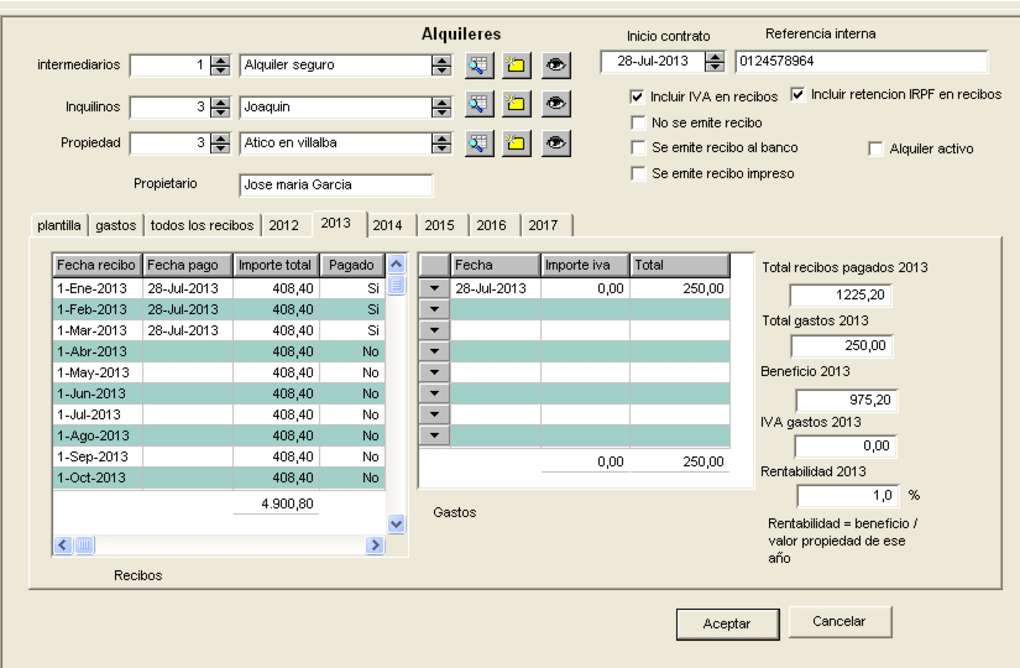This screenshot has height=668, width=1020.
Task: Select the 2013 tab
Action: [x=336, y=223]
